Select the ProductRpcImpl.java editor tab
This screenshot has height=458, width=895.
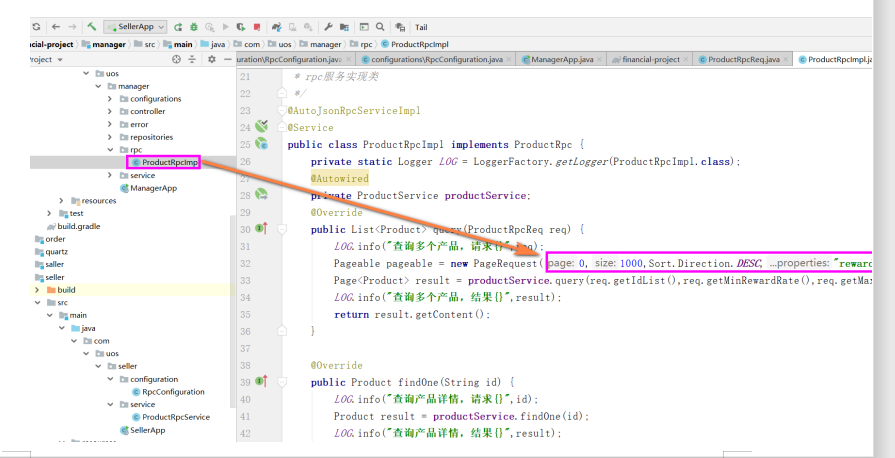pos(834,59)
